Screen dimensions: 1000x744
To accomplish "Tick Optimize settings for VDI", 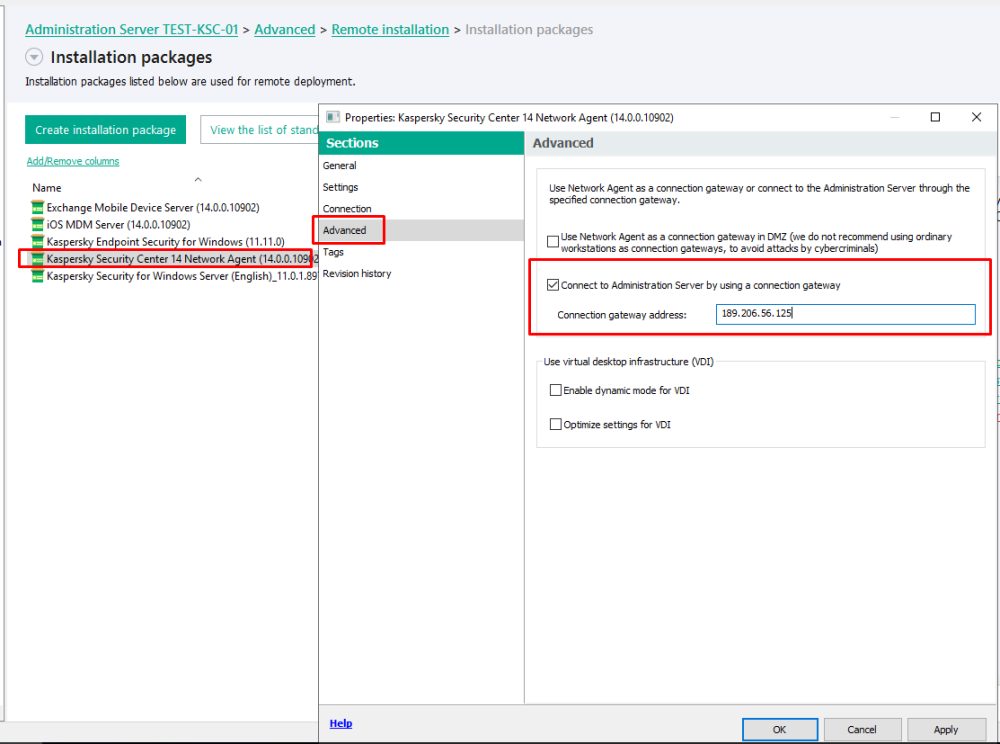I will (555, 424).
